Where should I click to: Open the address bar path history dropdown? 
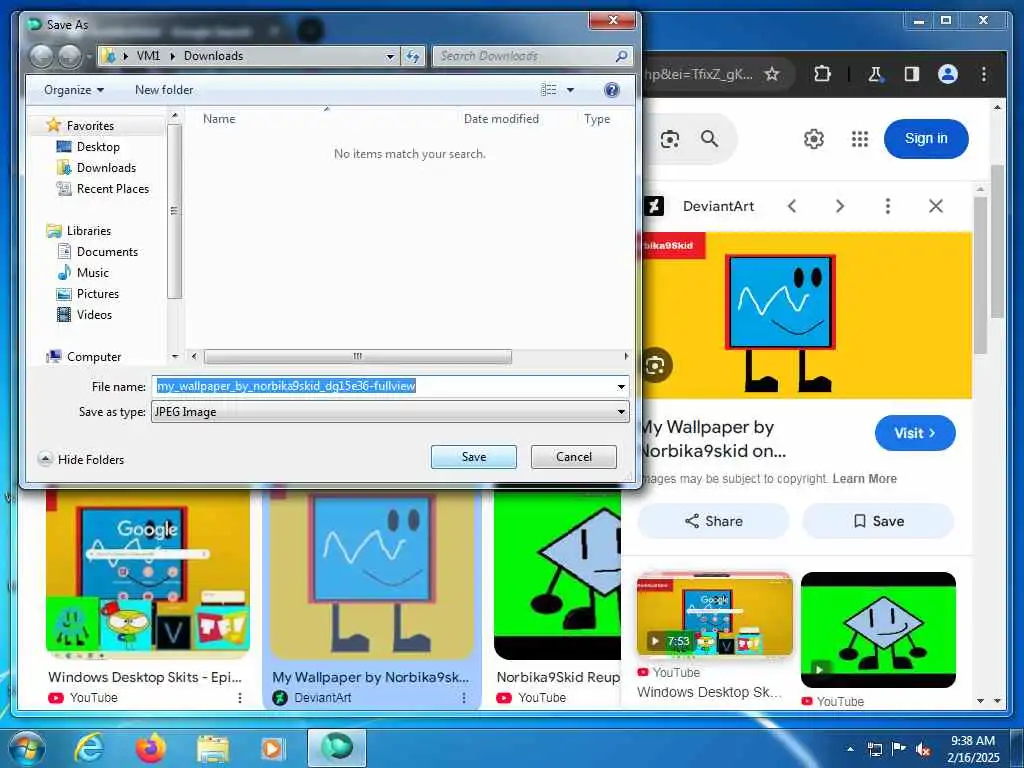point(390,56)
